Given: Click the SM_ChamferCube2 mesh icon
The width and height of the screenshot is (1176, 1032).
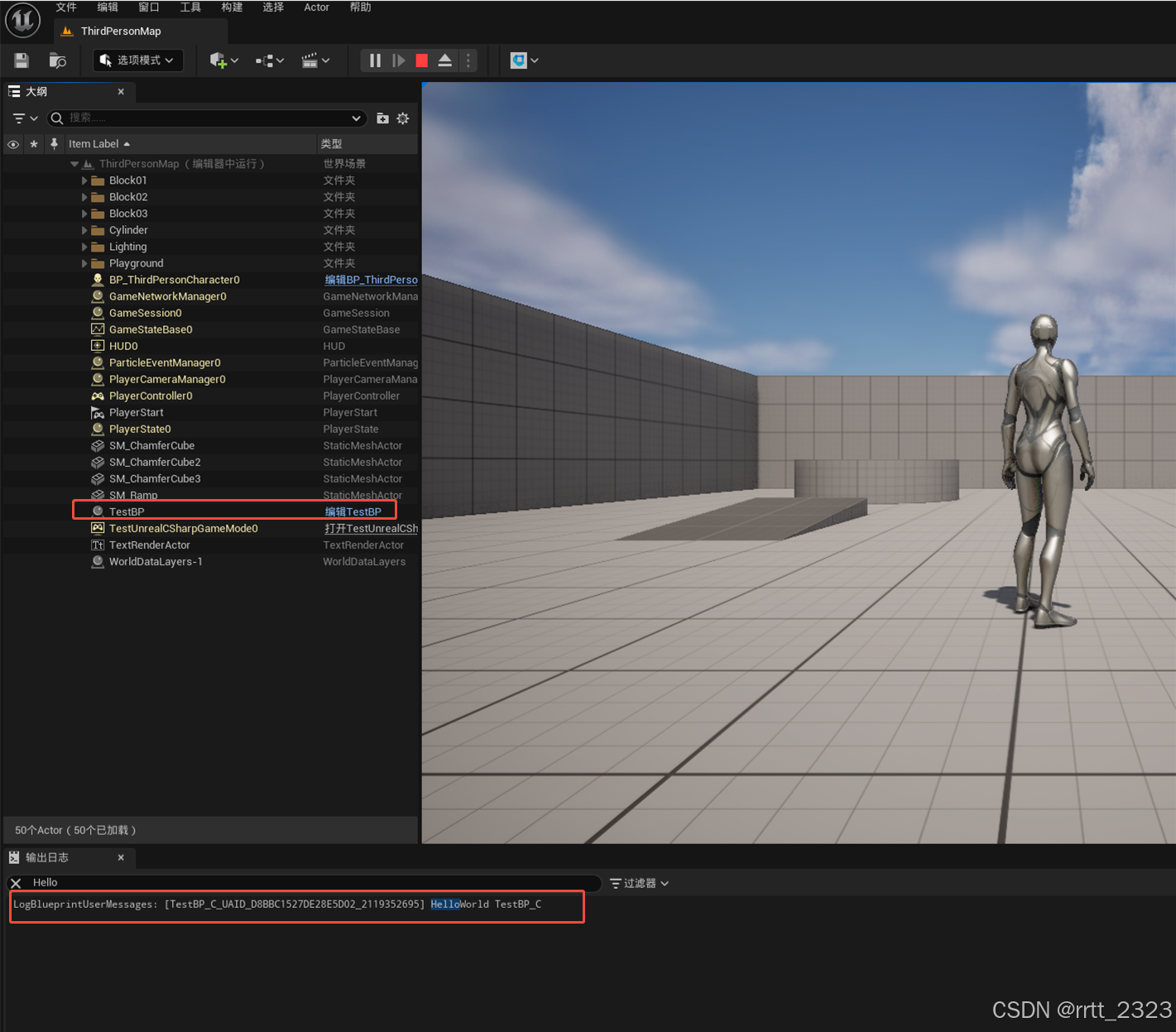Looking at the screenshot, I should click(98, 462).
